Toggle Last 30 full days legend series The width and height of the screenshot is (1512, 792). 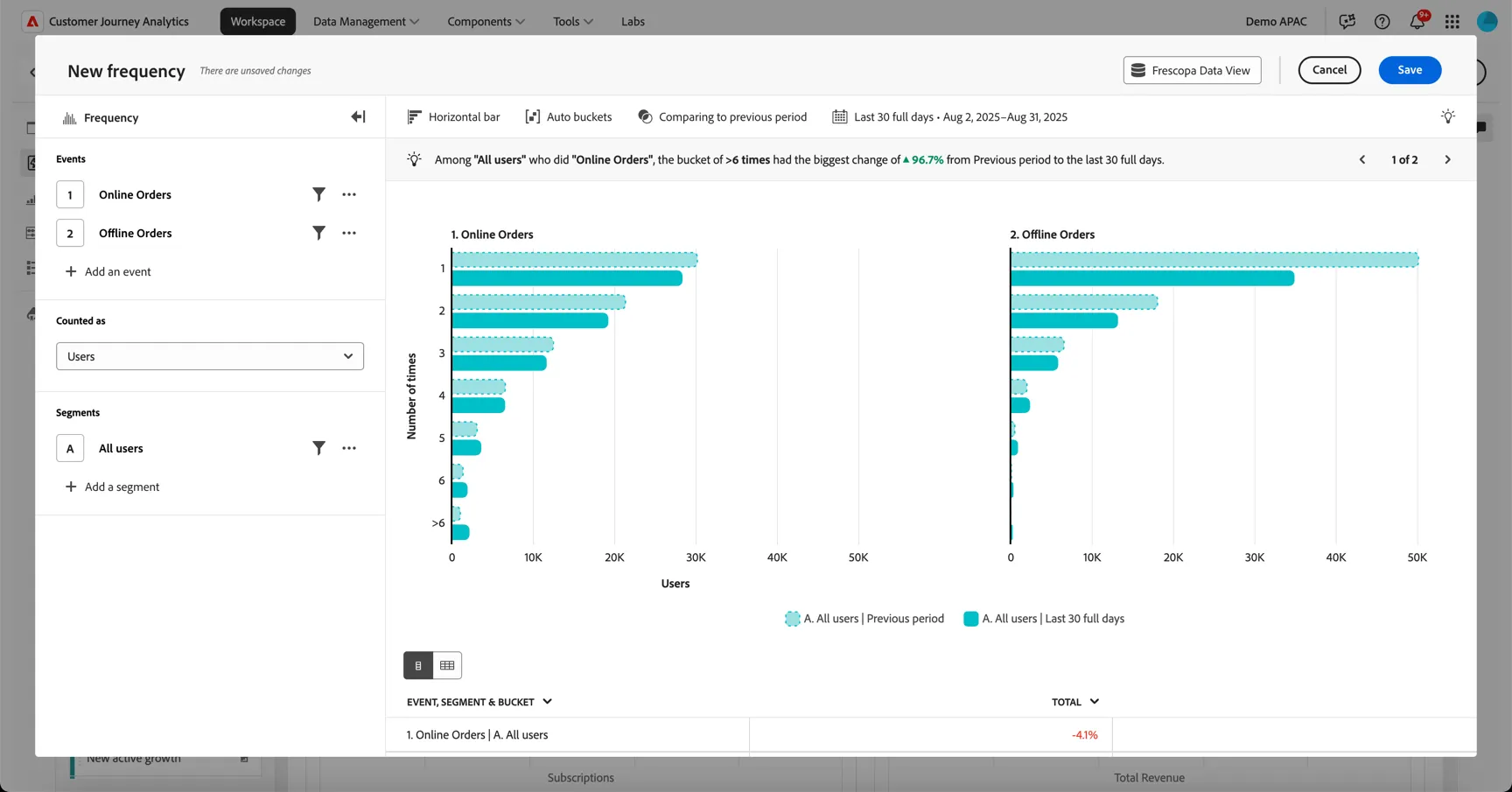[1044, 619]
